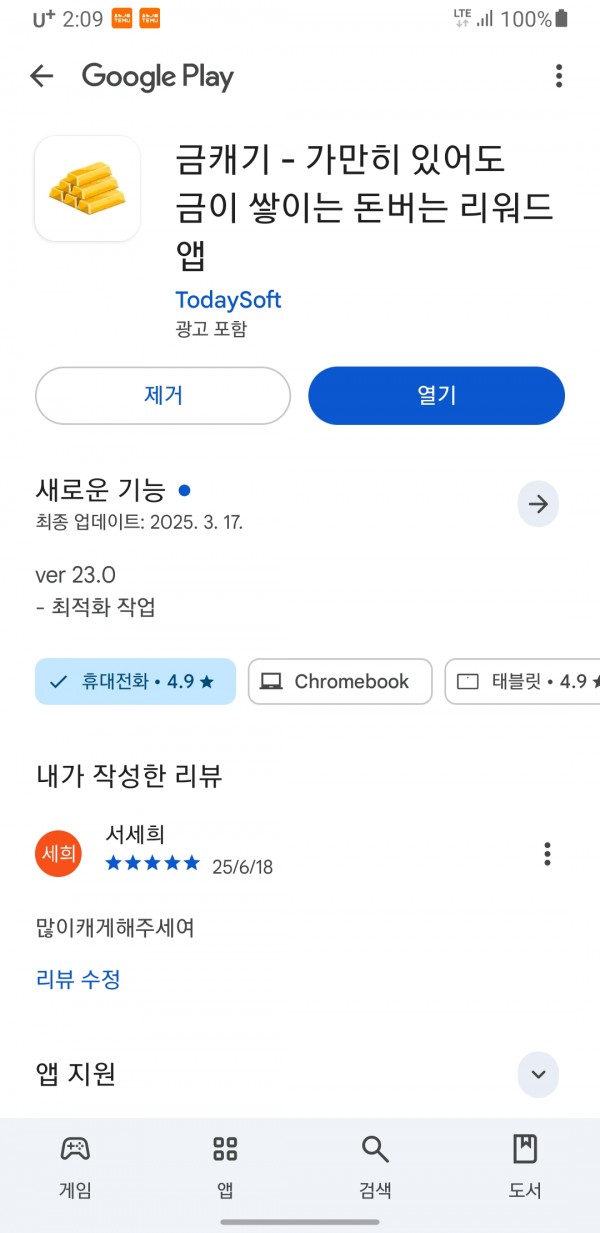Tap 리뷰 수정 to edit review
Screen dimensions: 600x1233
(x=78, y=979)
